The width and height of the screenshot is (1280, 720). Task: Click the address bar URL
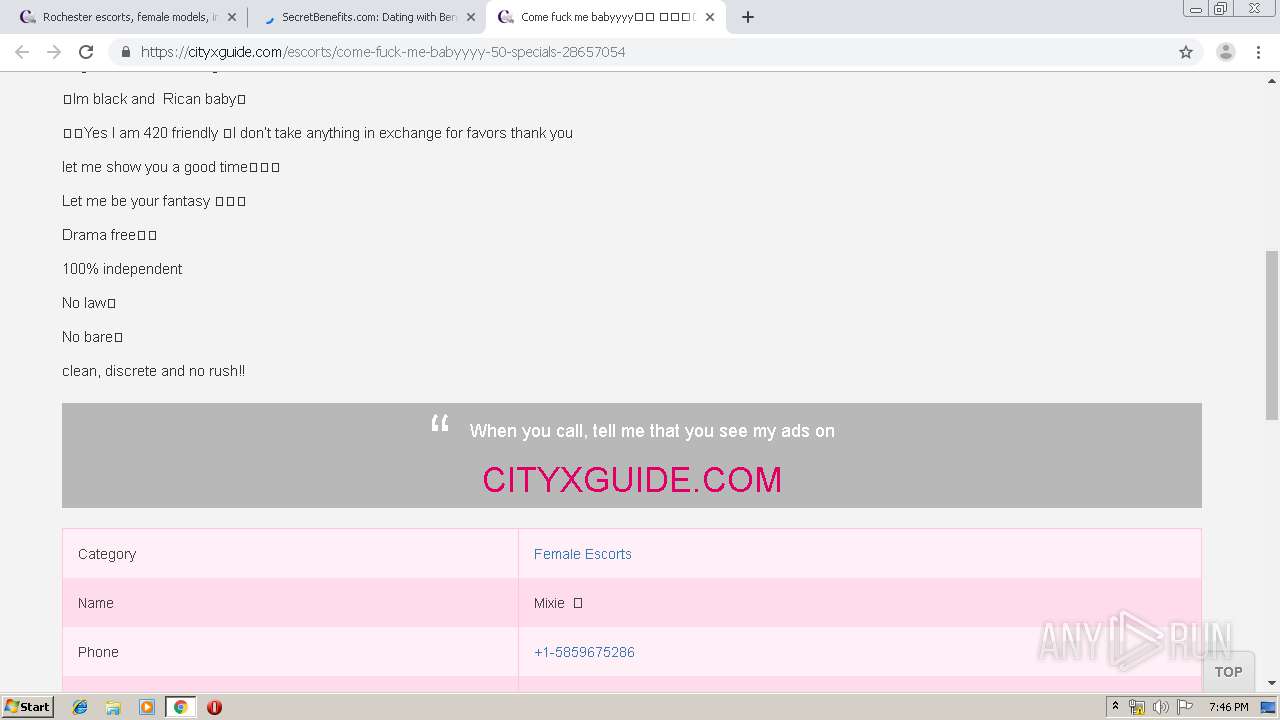click(383, 52)
